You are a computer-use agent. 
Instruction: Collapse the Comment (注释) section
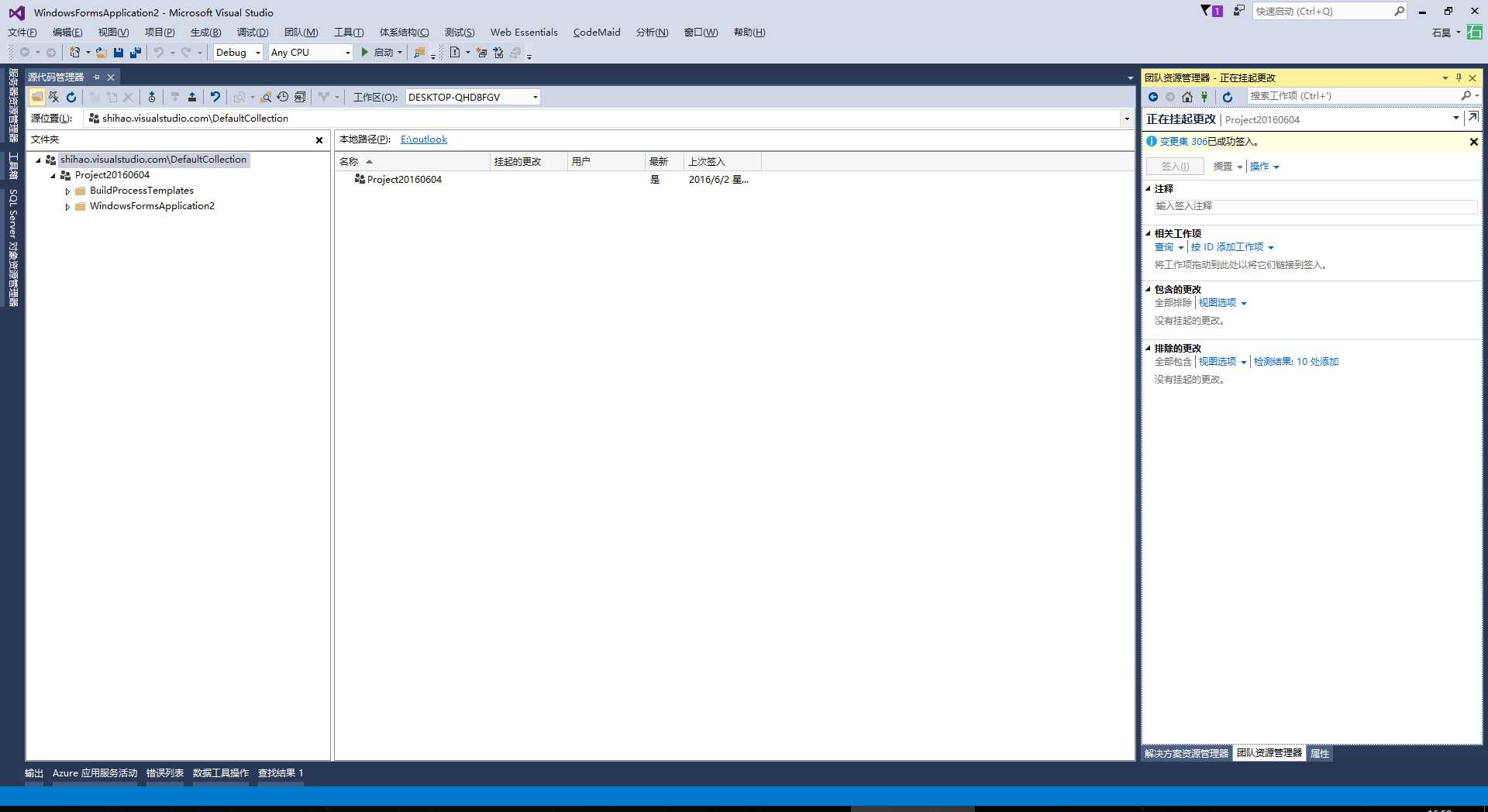pyautogui.click(x=1149, y=188)
